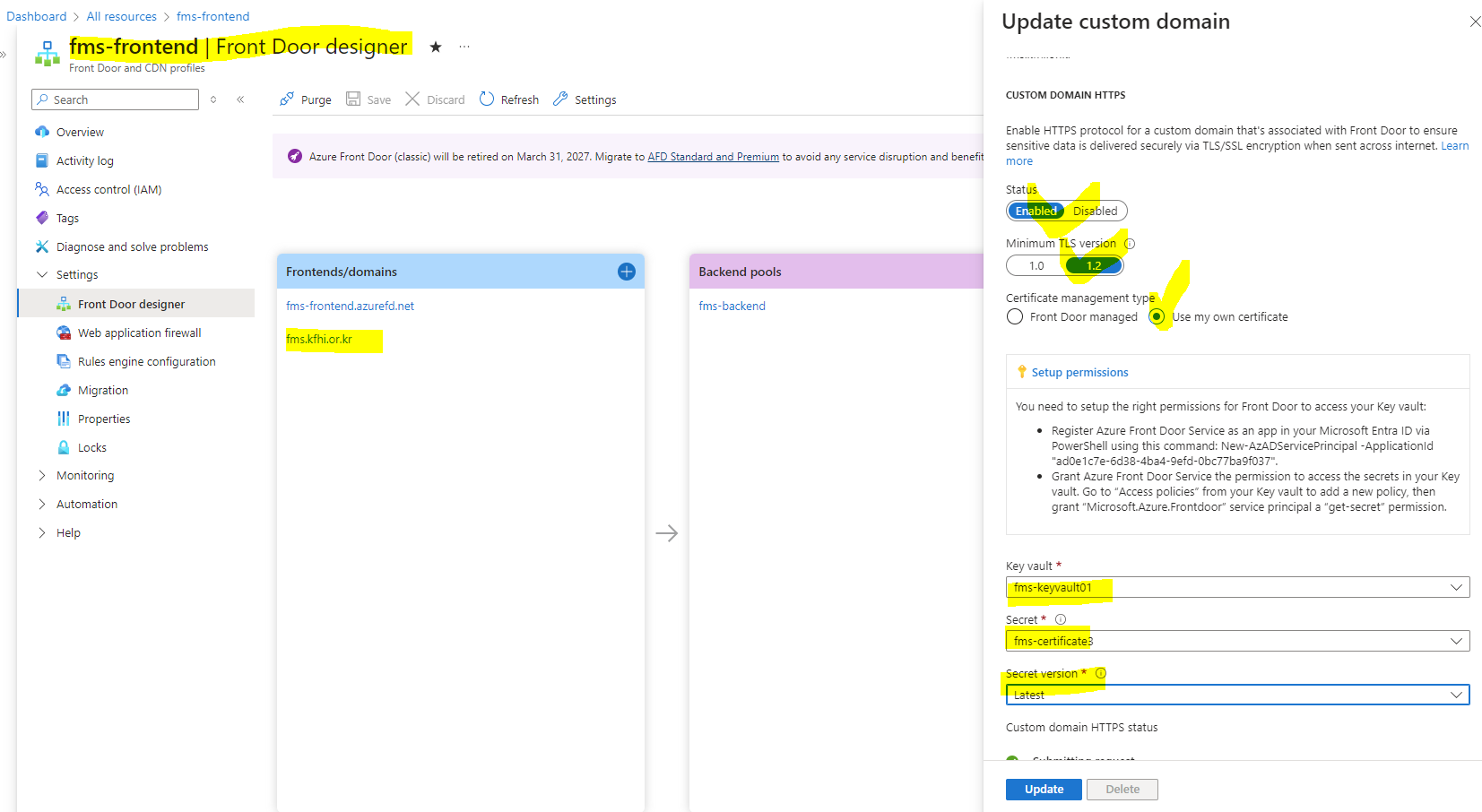1482x812 pixels.
Task: Select minimum TLS version 1.2
Action: (x=1094, y=266)
